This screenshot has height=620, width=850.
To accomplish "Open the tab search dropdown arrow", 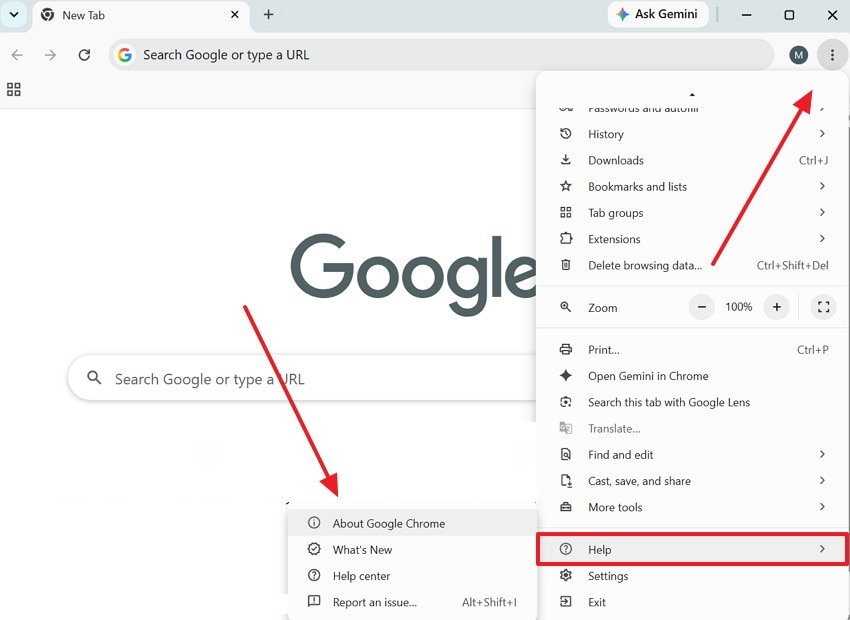I will coord(14,15).
